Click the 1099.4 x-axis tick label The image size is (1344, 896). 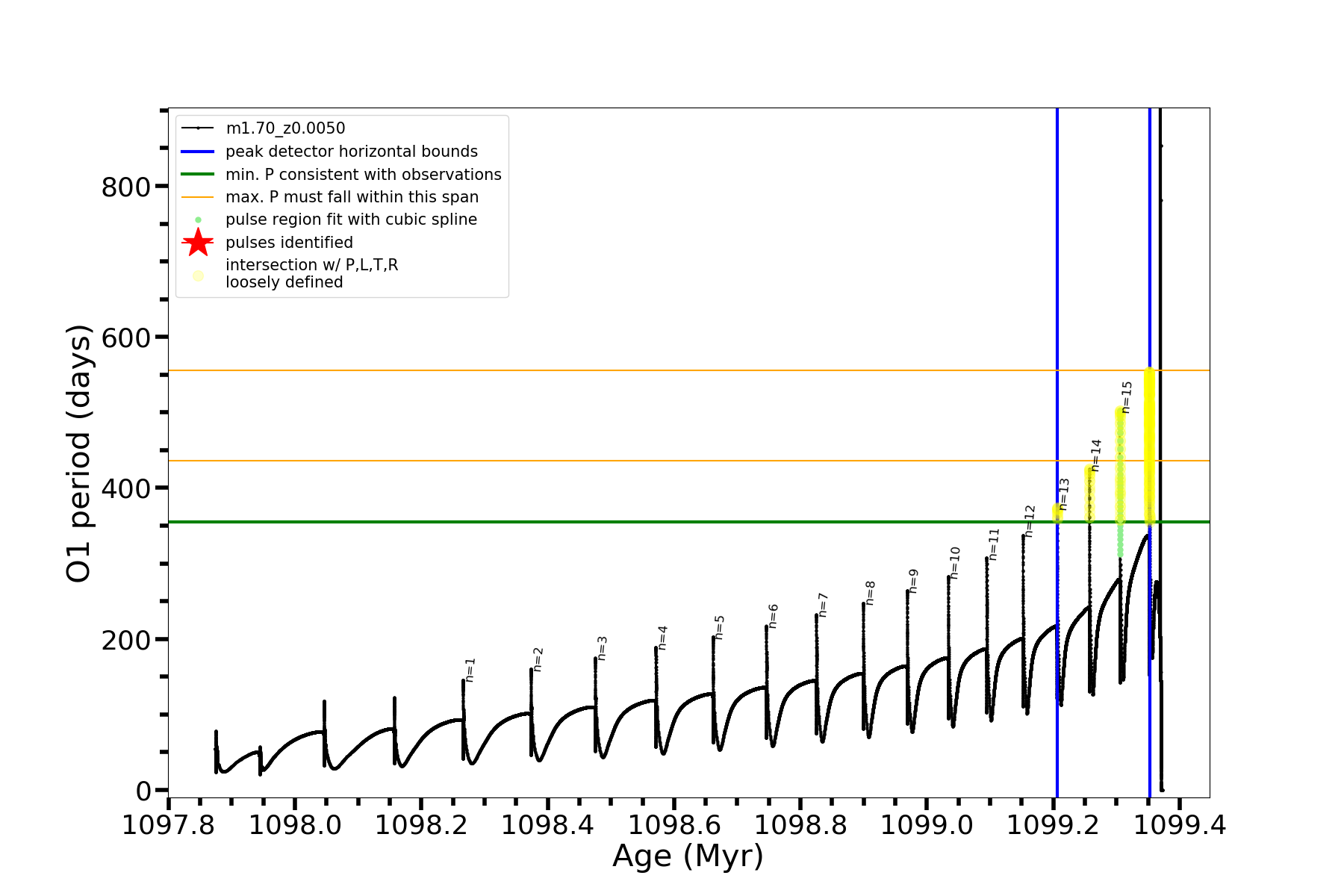coord(1180,825)
